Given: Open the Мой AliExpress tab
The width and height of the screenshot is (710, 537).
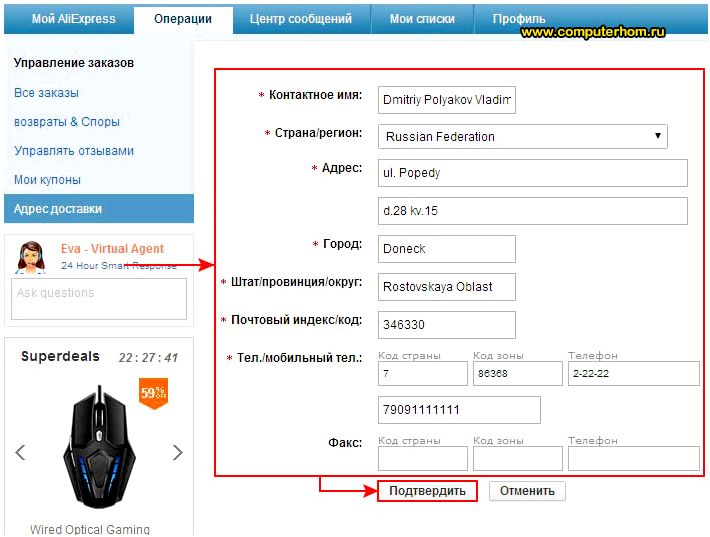Looking at the screenshot, I should click(73, 19).
